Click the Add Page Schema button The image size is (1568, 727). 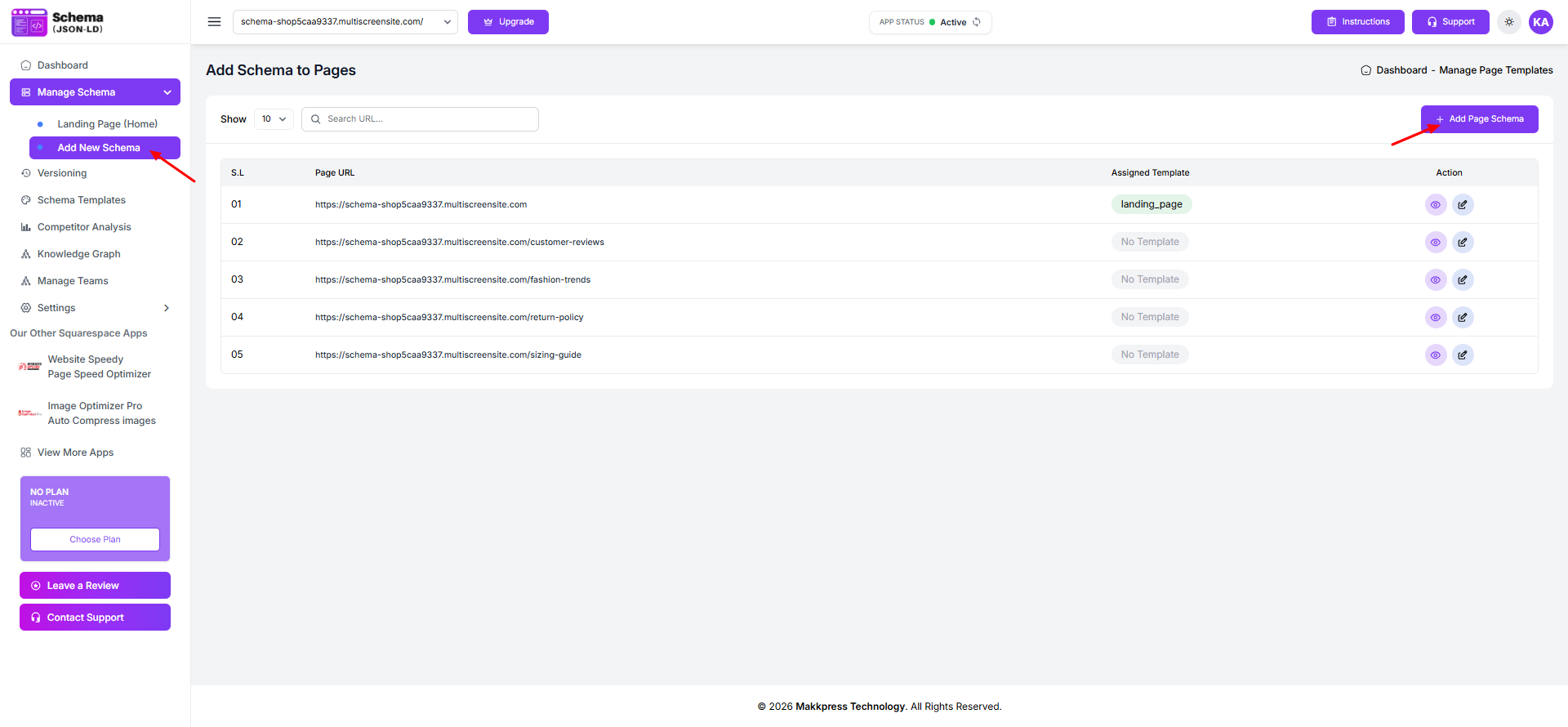1479,119
